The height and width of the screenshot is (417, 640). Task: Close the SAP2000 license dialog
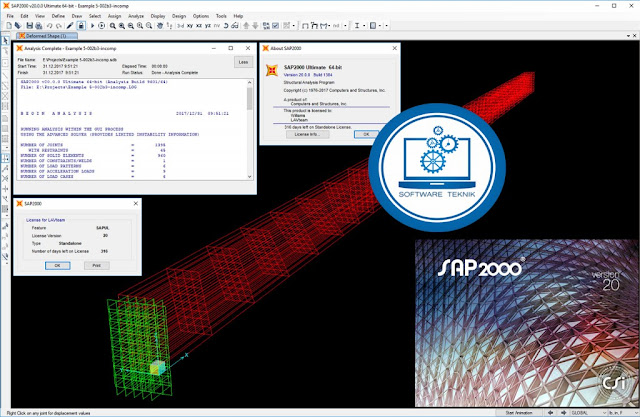[x=136, y=203]
